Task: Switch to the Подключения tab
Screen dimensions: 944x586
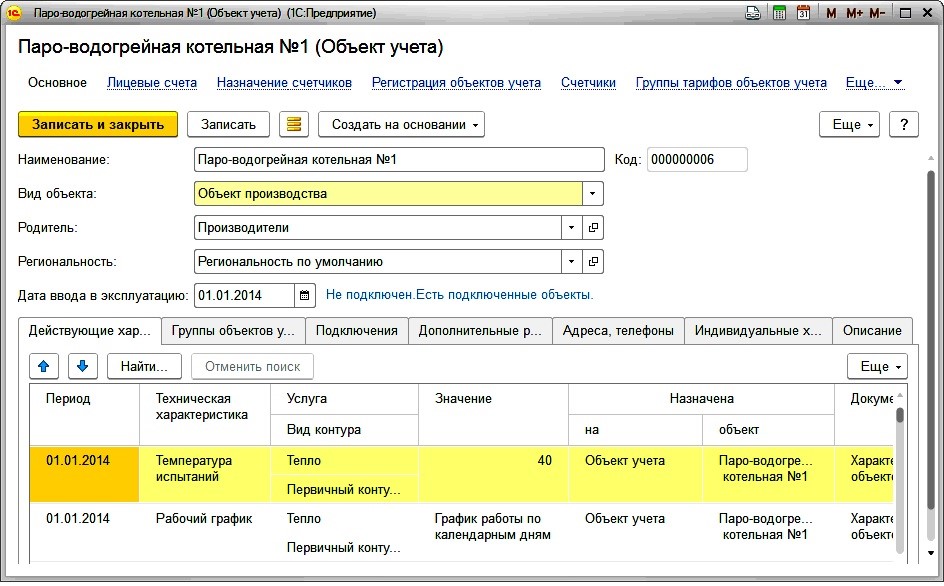Action: point(357,331)
